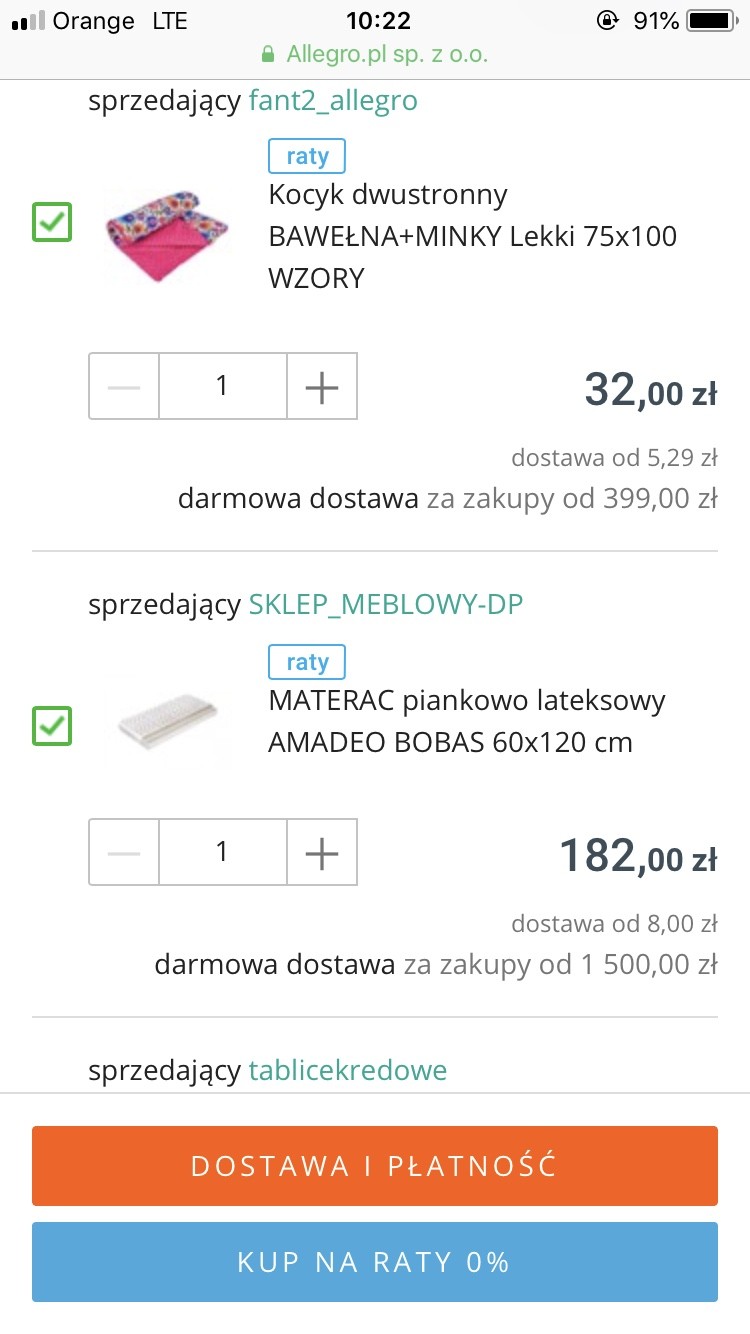Tap the raty badge above MATERAC piankowo
Screen dimensions: 750x1334
[306, 662]
